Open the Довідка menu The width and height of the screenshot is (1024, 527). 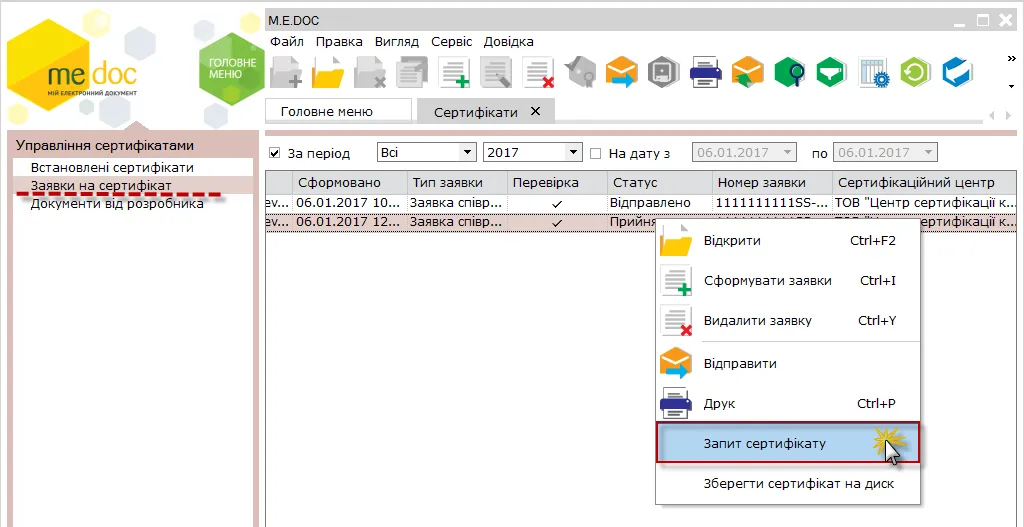tap(508, 42)
